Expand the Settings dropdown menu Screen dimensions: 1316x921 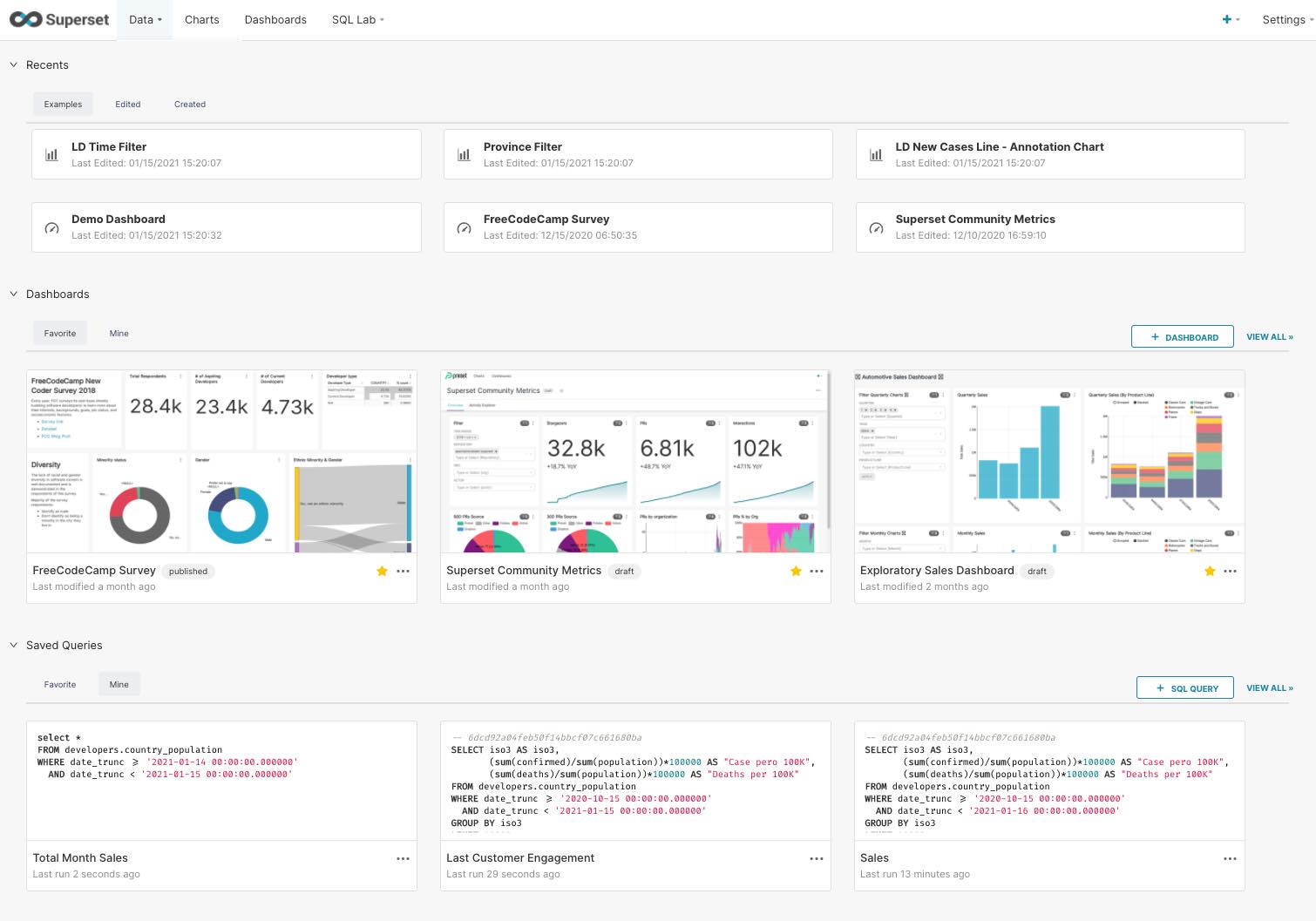tap(1287, 20)
